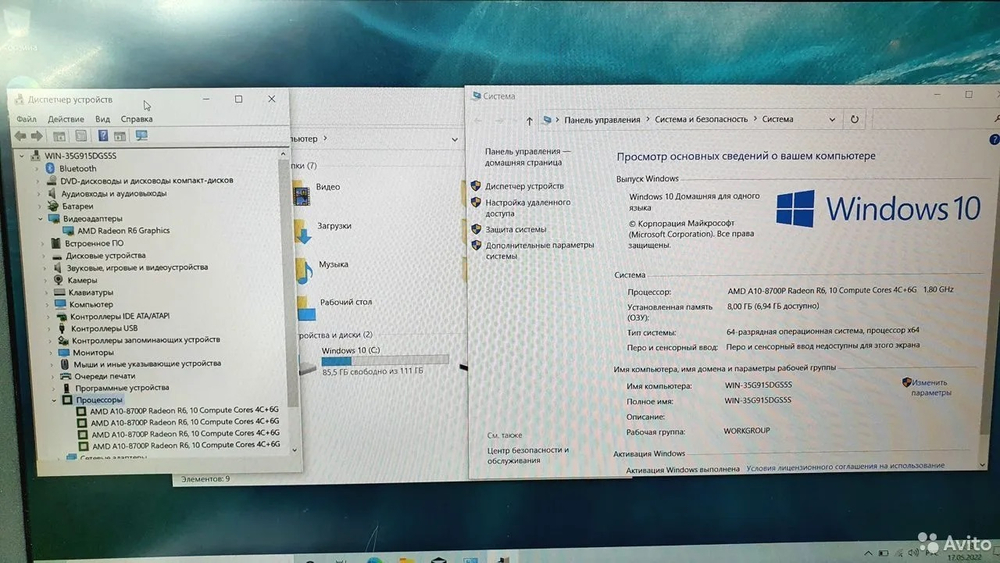Collapse the Процессоры category
This screenshot has width=1000, height=563.
54,400
